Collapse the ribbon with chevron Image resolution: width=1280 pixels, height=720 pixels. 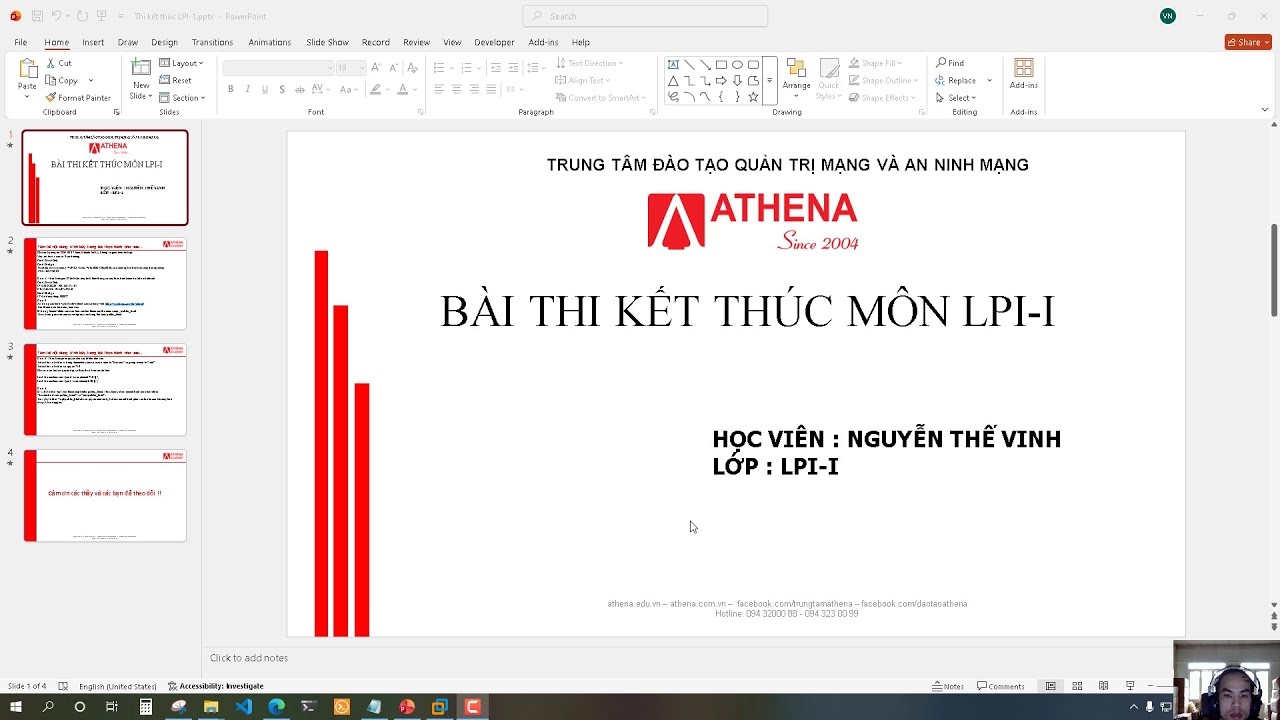tap(1265, 110)
